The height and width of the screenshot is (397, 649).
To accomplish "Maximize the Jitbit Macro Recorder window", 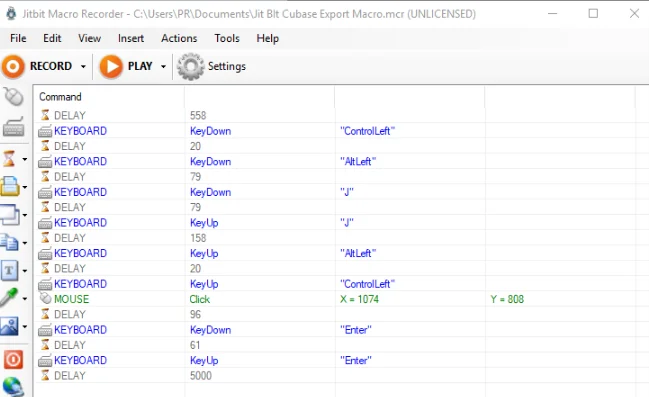I will point(593,14).
